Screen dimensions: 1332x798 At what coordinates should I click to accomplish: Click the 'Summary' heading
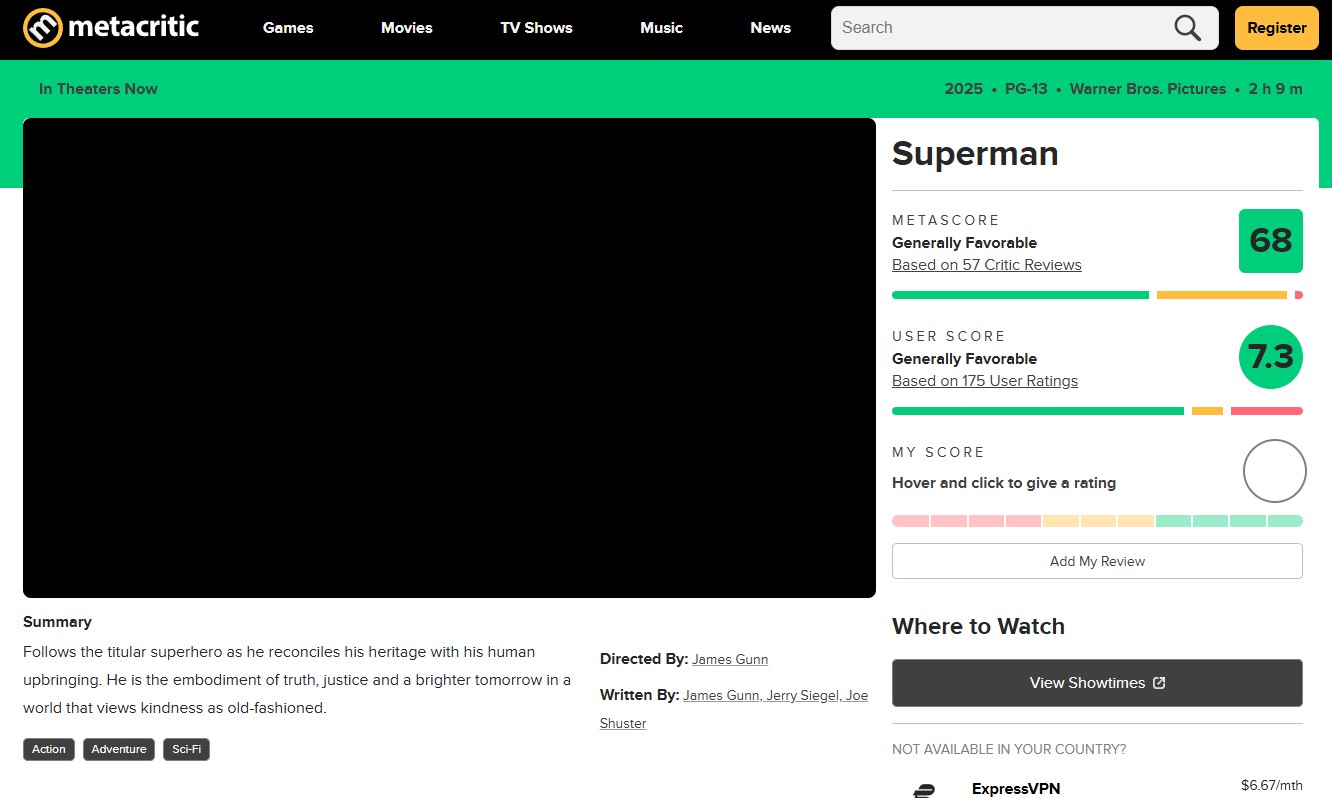tap(57, 622)
